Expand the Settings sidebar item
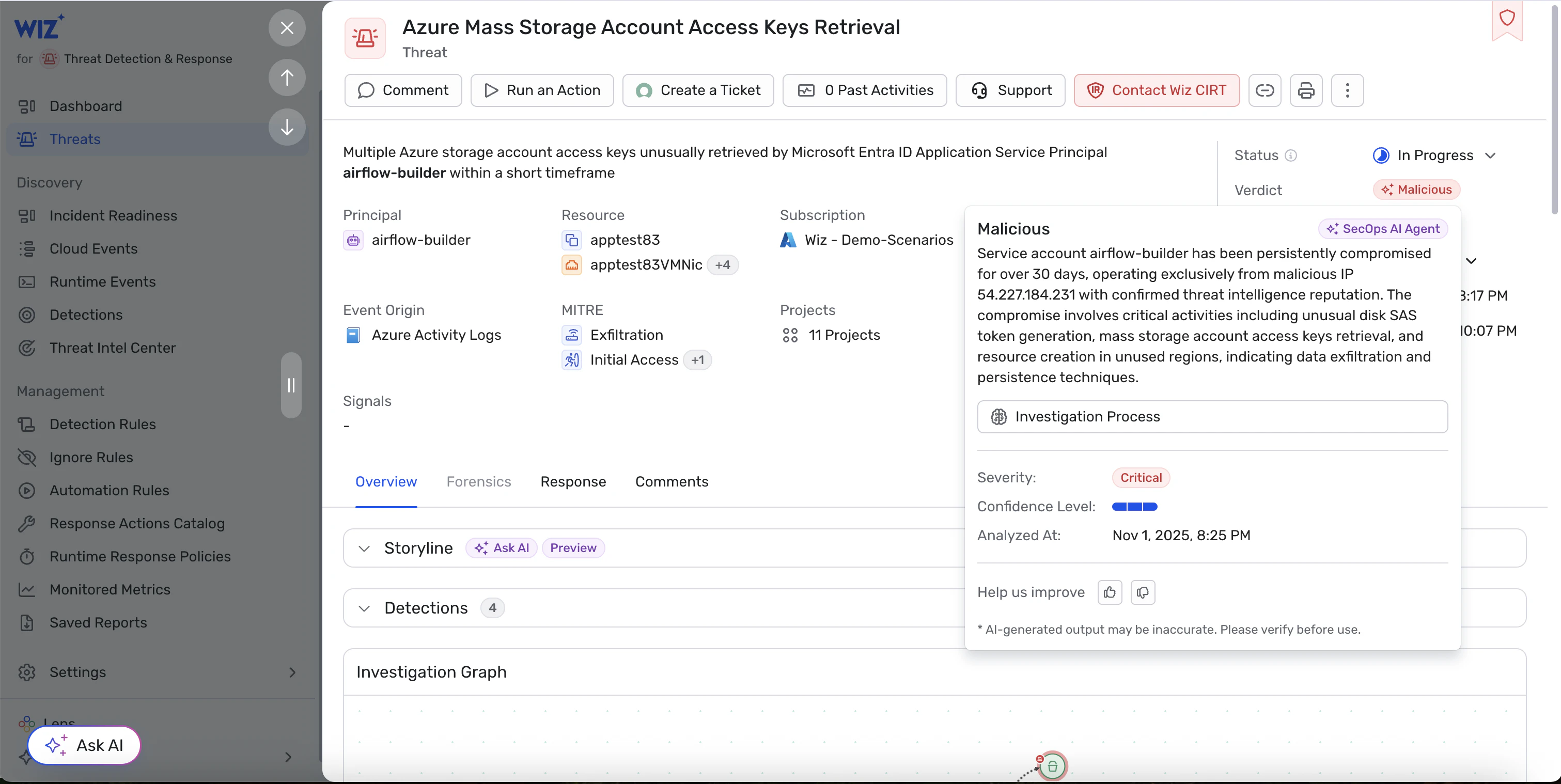 point(292,672)
